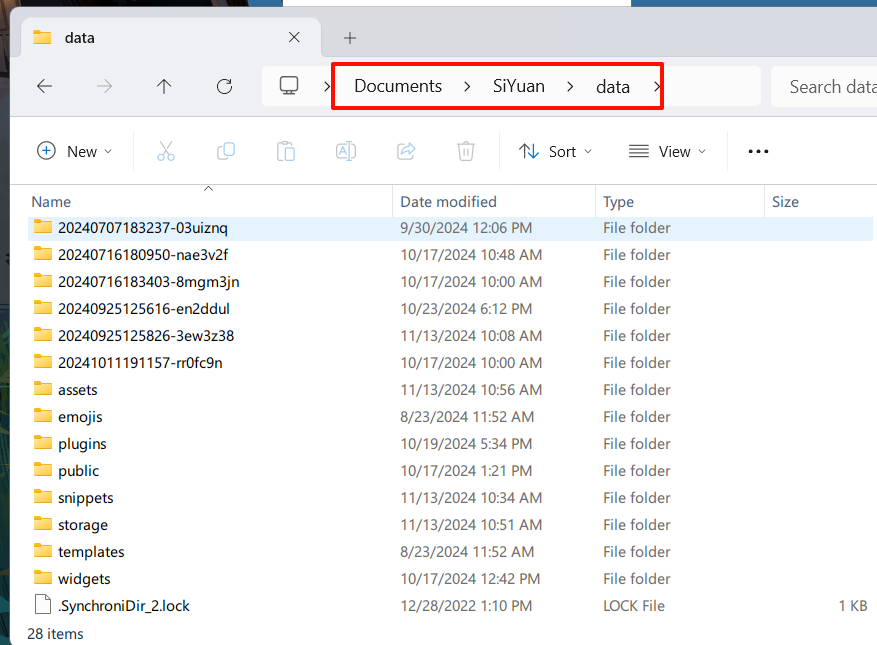Add a new tab with plus button
The height and width of the screenshot is (645, 877).
[349, 38]
